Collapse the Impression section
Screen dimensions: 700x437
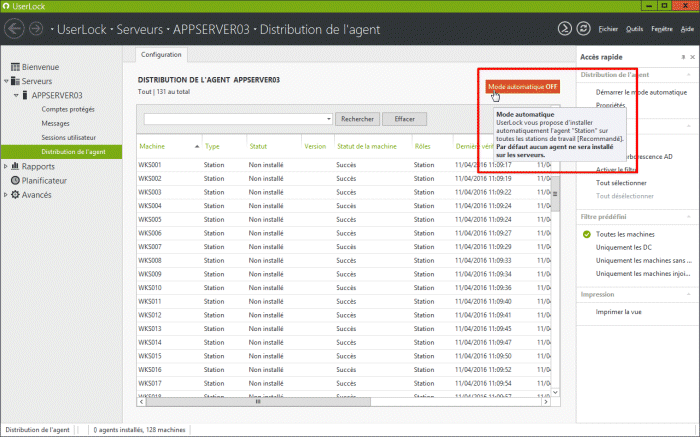point(688,295)
